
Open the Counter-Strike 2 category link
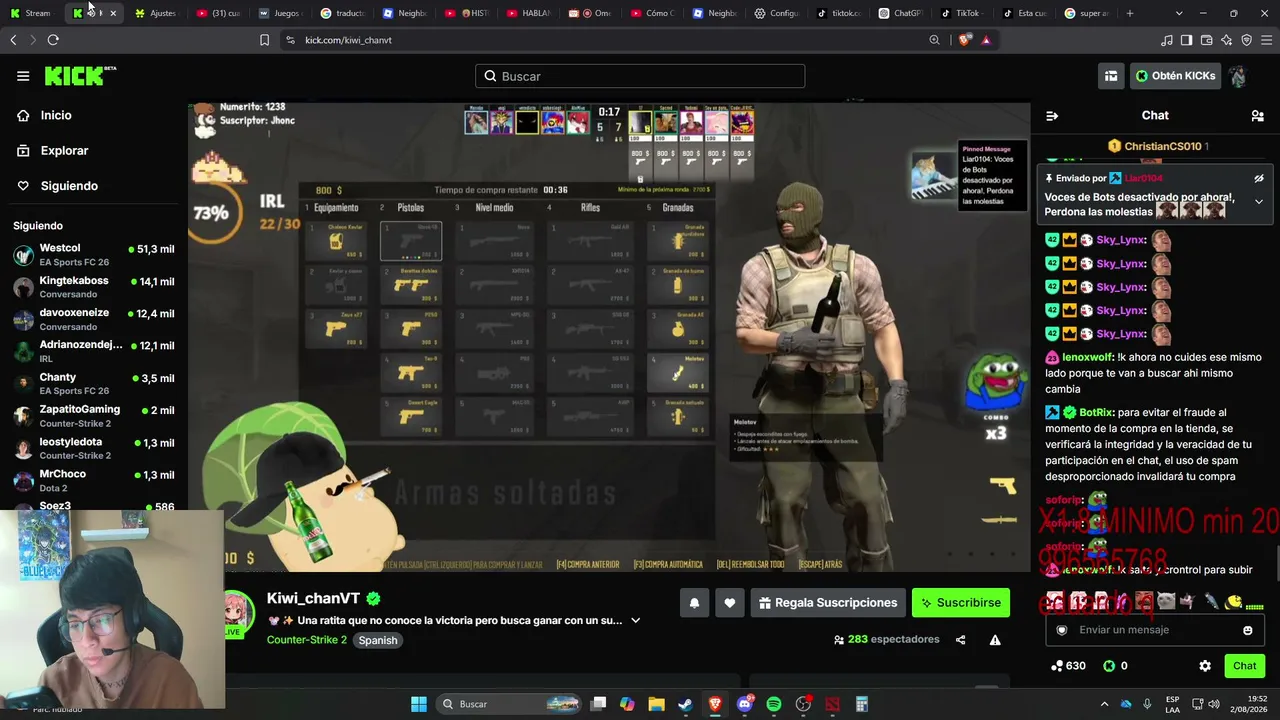click(306, 640)
